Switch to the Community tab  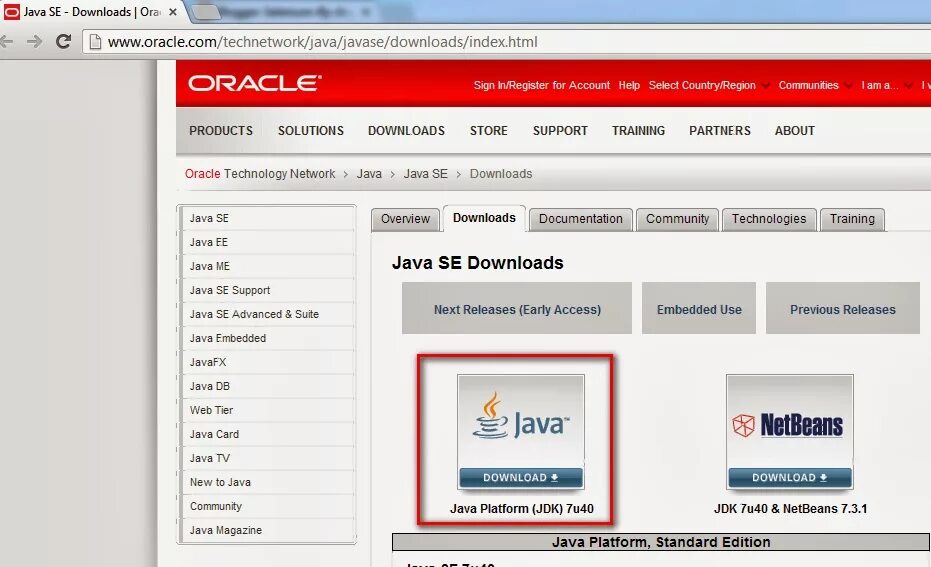[x=677, y=219]
